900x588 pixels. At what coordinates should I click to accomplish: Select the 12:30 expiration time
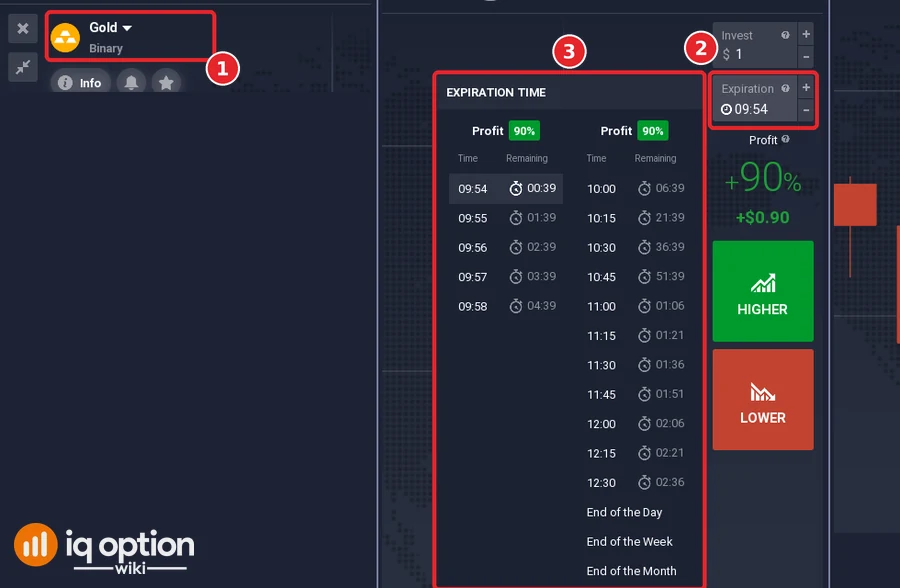click(x=635, y=482)
